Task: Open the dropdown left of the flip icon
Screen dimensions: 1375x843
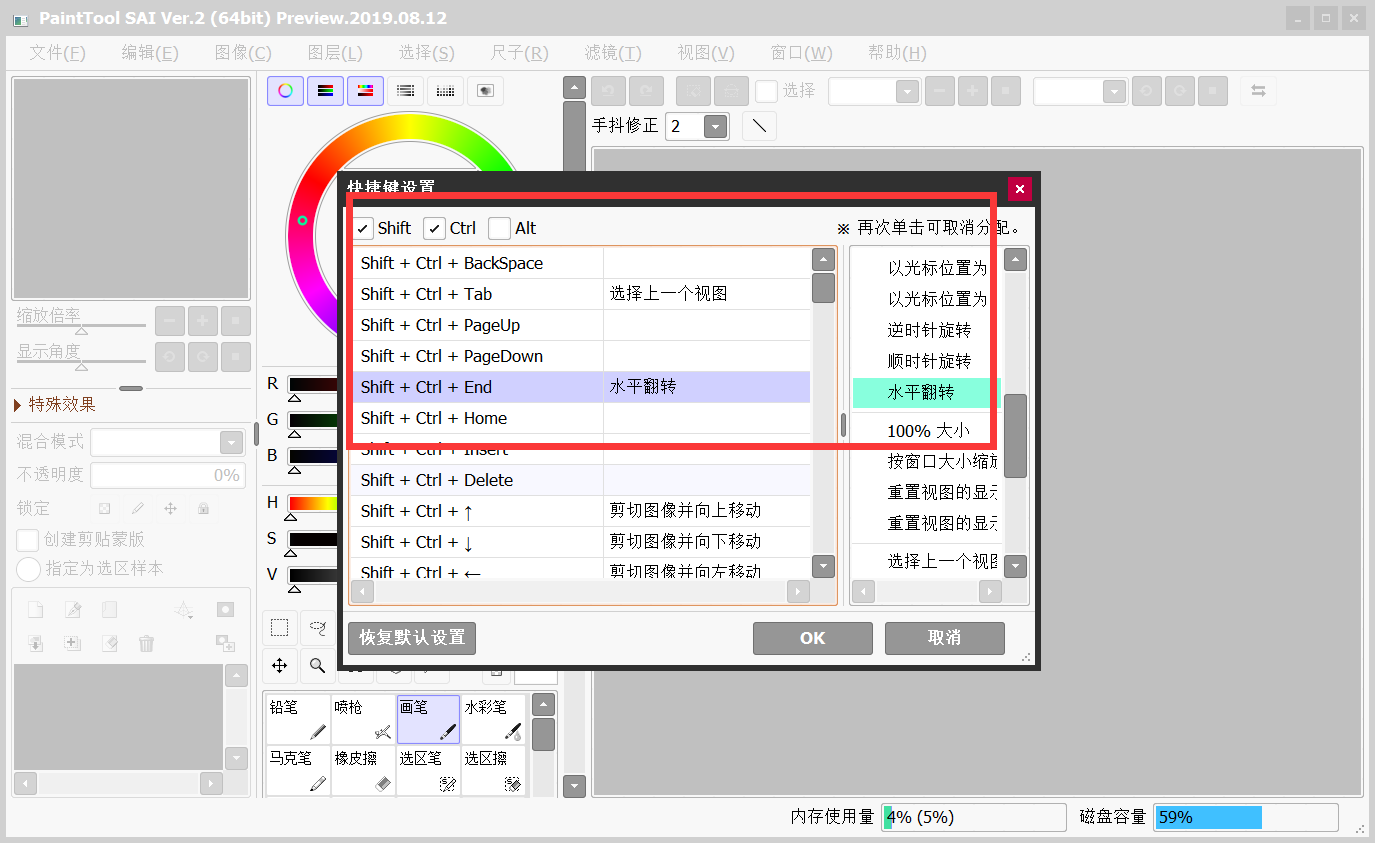Action: (x=1114, y=91)
